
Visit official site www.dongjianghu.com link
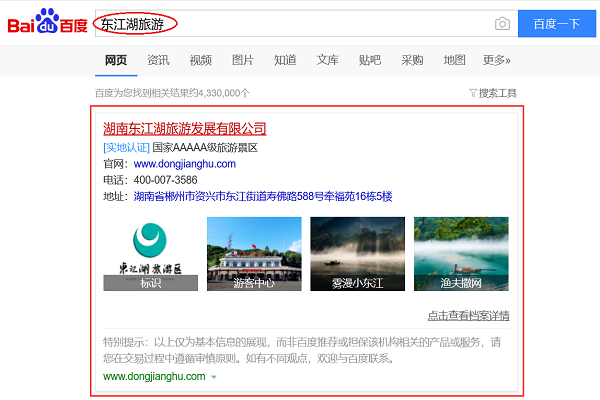click(x=185, y=163)
